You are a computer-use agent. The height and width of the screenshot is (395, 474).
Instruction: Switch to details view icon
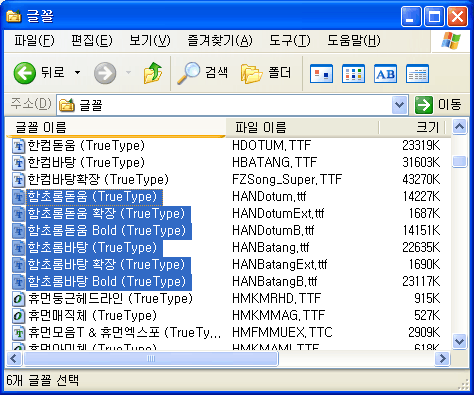[x=417, y=74]
